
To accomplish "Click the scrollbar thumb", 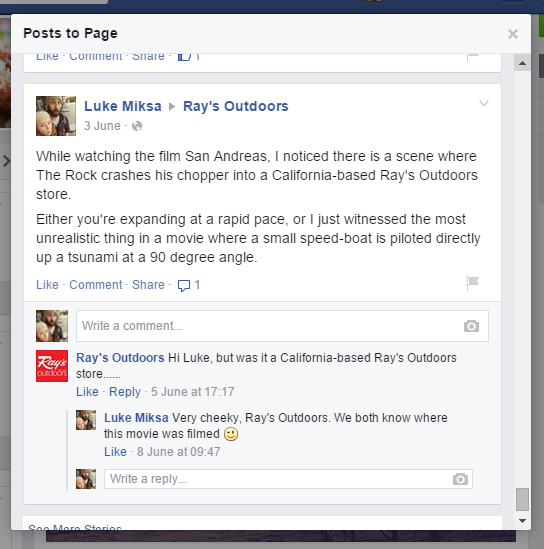I will [522, 500].
